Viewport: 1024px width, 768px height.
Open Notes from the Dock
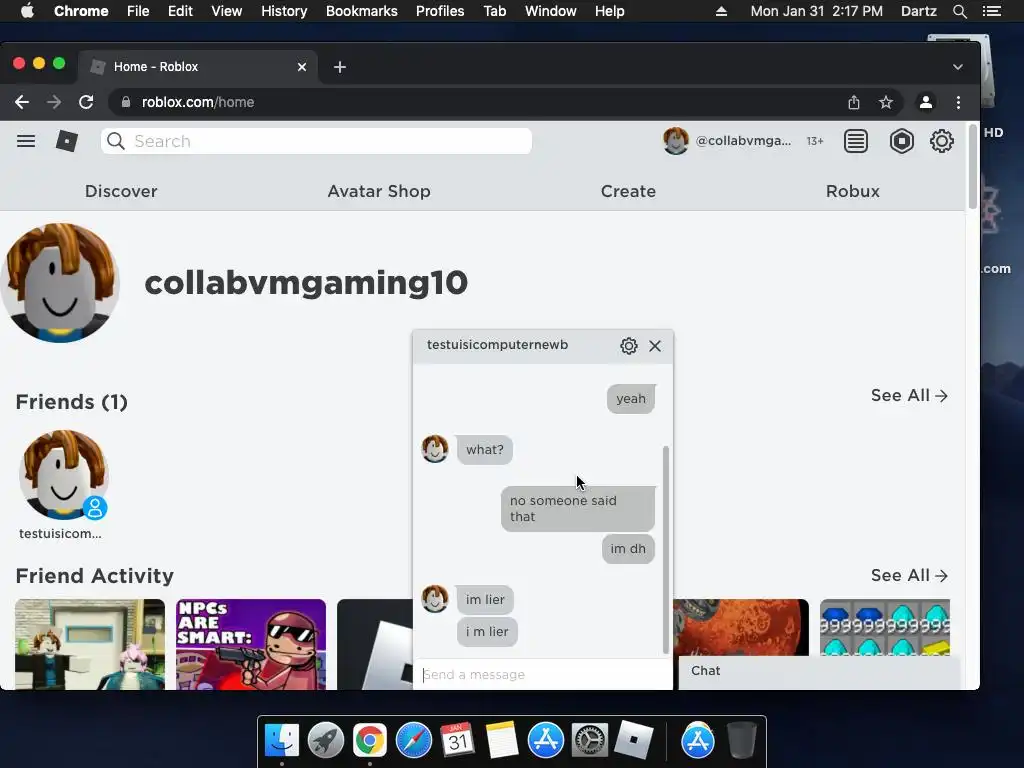[501, 741]
